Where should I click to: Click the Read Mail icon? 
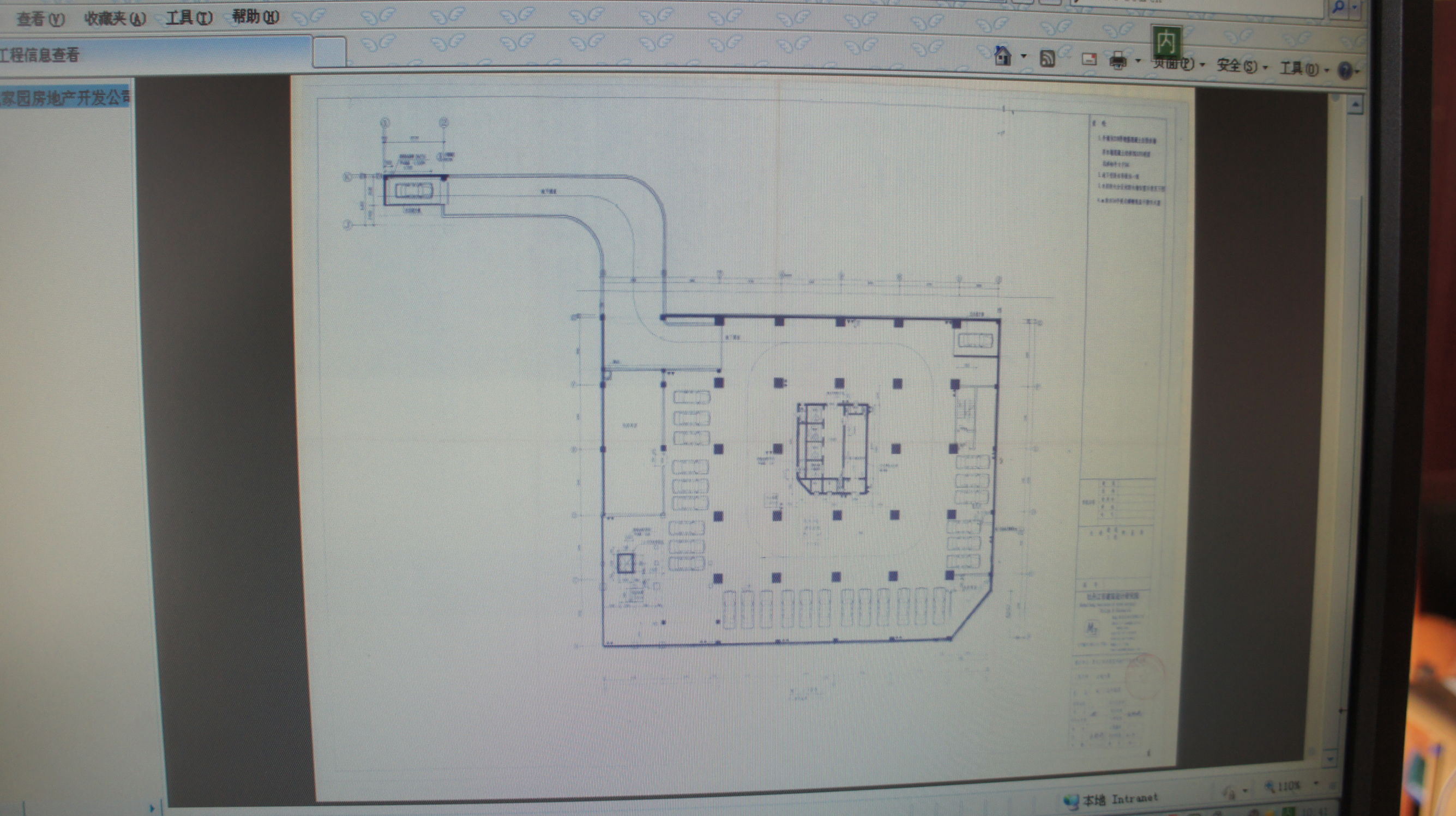[1088, 59]
